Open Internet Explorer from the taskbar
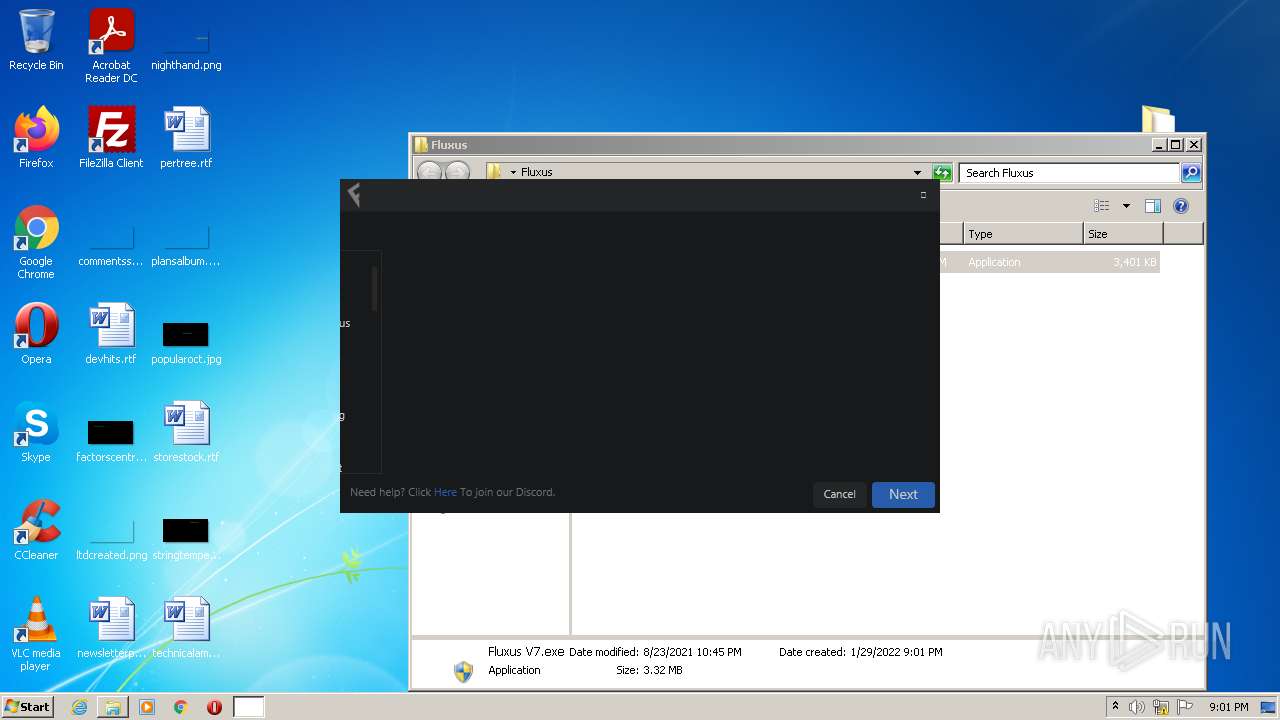Viewport: 1280px width, 720px height. 80,707
